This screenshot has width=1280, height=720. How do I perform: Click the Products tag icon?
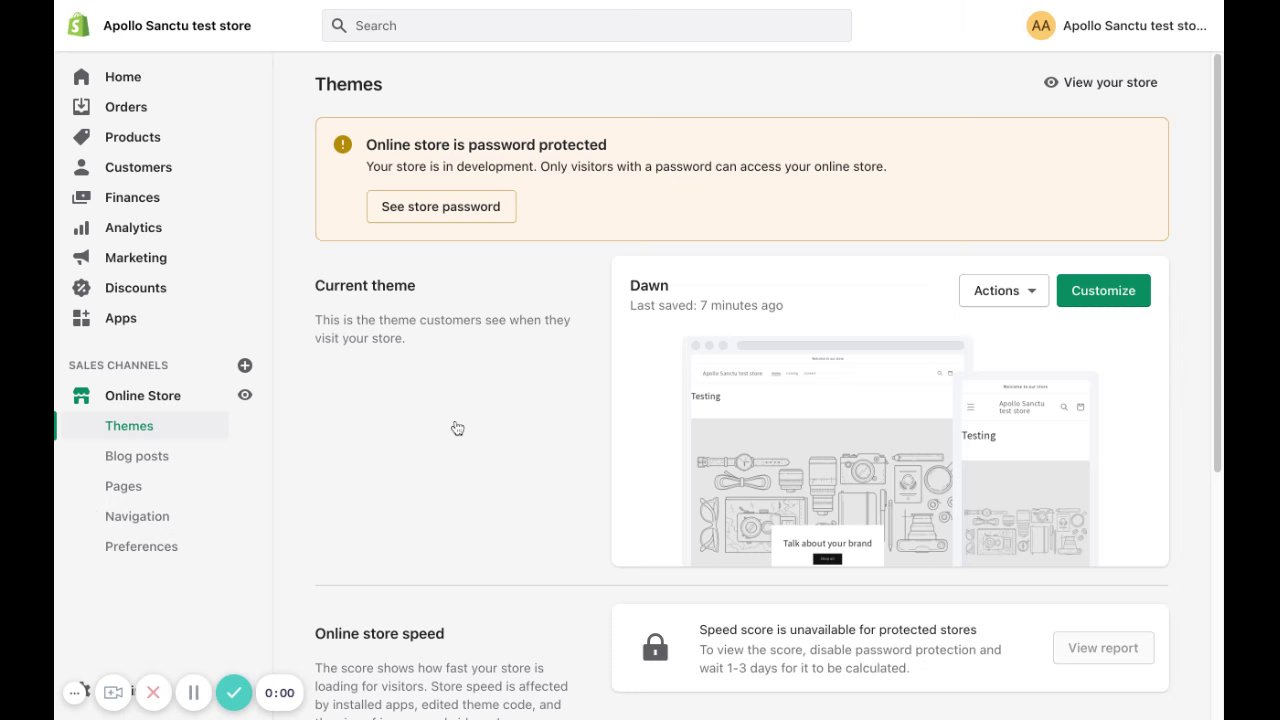click(82, 137)
